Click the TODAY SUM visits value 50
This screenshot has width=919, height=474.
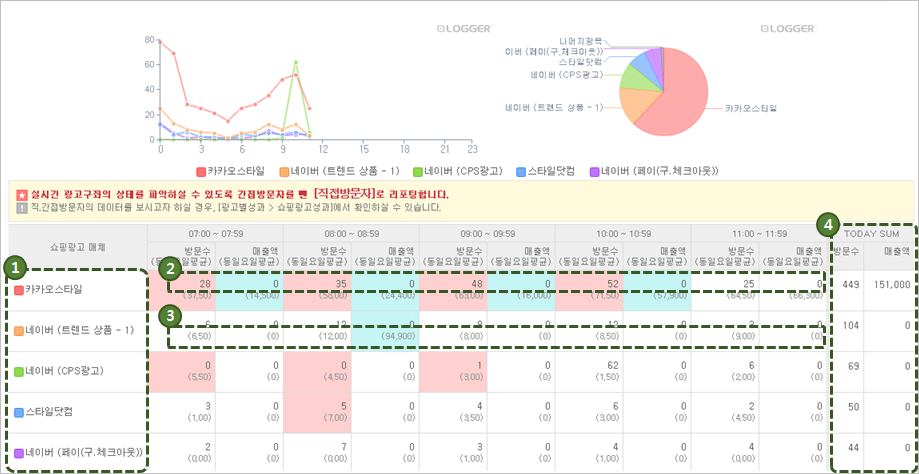853,407
